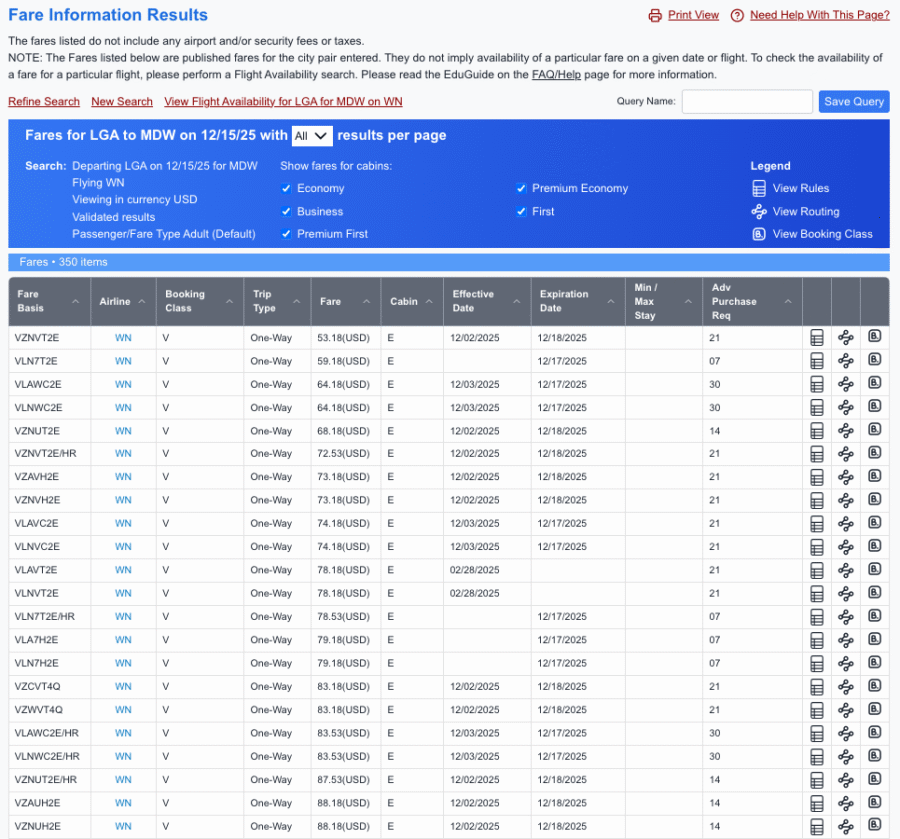View rules for the VZNUH2E fare
Screen dimensions: 900x839
pyautogui.click(x=818, y=826)
